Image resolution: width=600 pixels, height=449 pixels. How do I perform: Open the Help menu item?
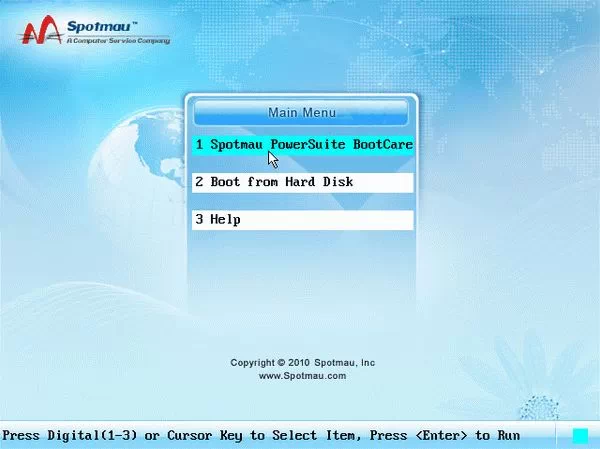pyautogui.click(x=303, y=220)
